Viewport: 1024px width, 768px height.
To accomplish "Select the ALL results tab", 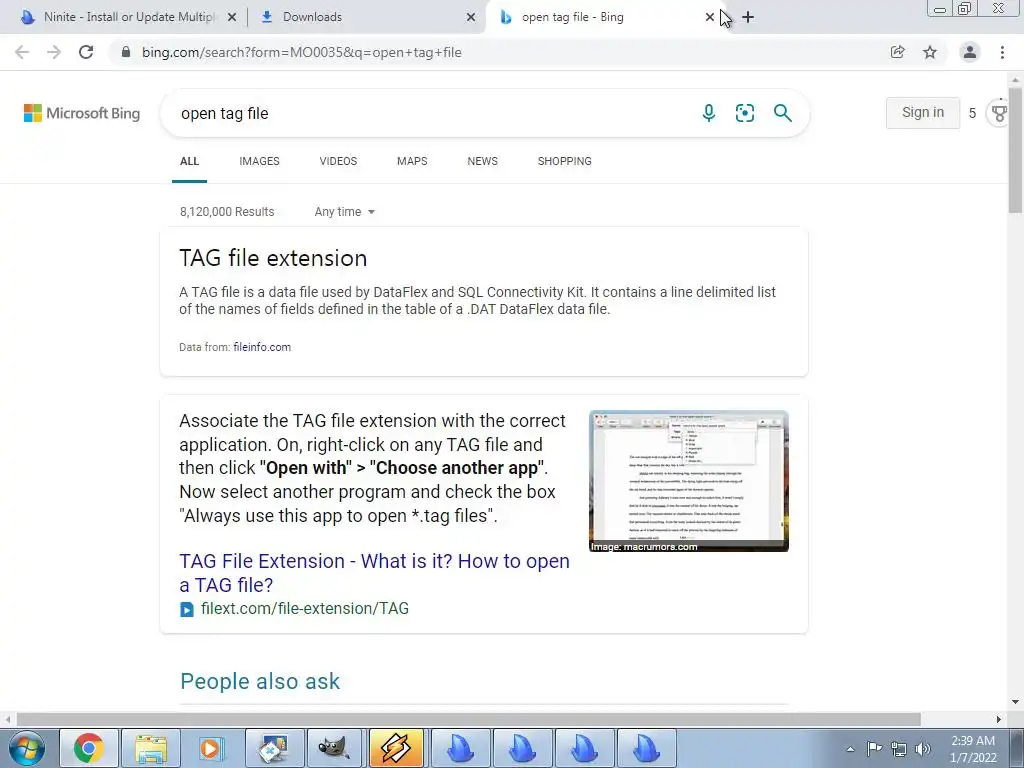I will pyautogui.click(x=189, y=161).
